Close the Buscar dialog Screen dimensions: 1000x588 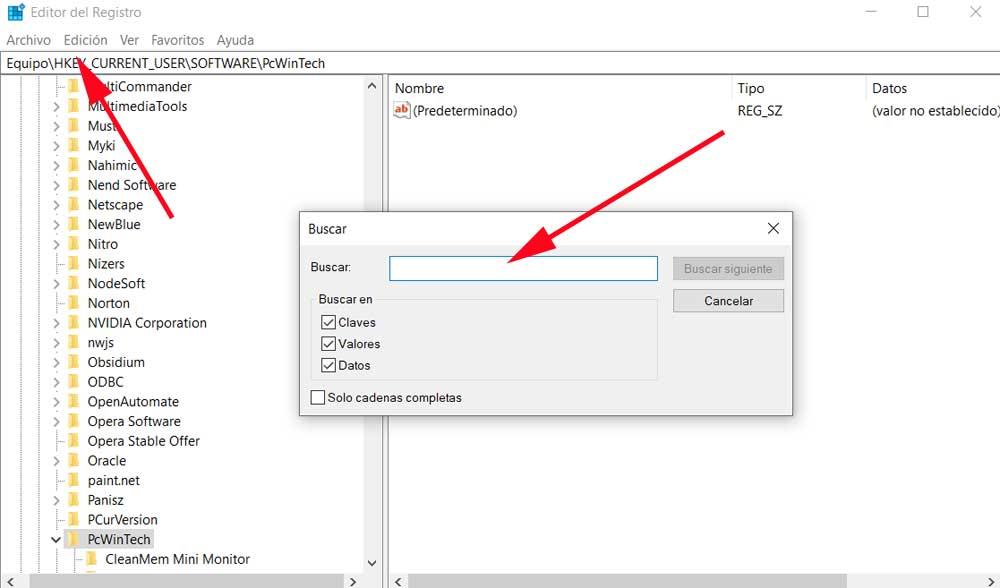[773, 228]
